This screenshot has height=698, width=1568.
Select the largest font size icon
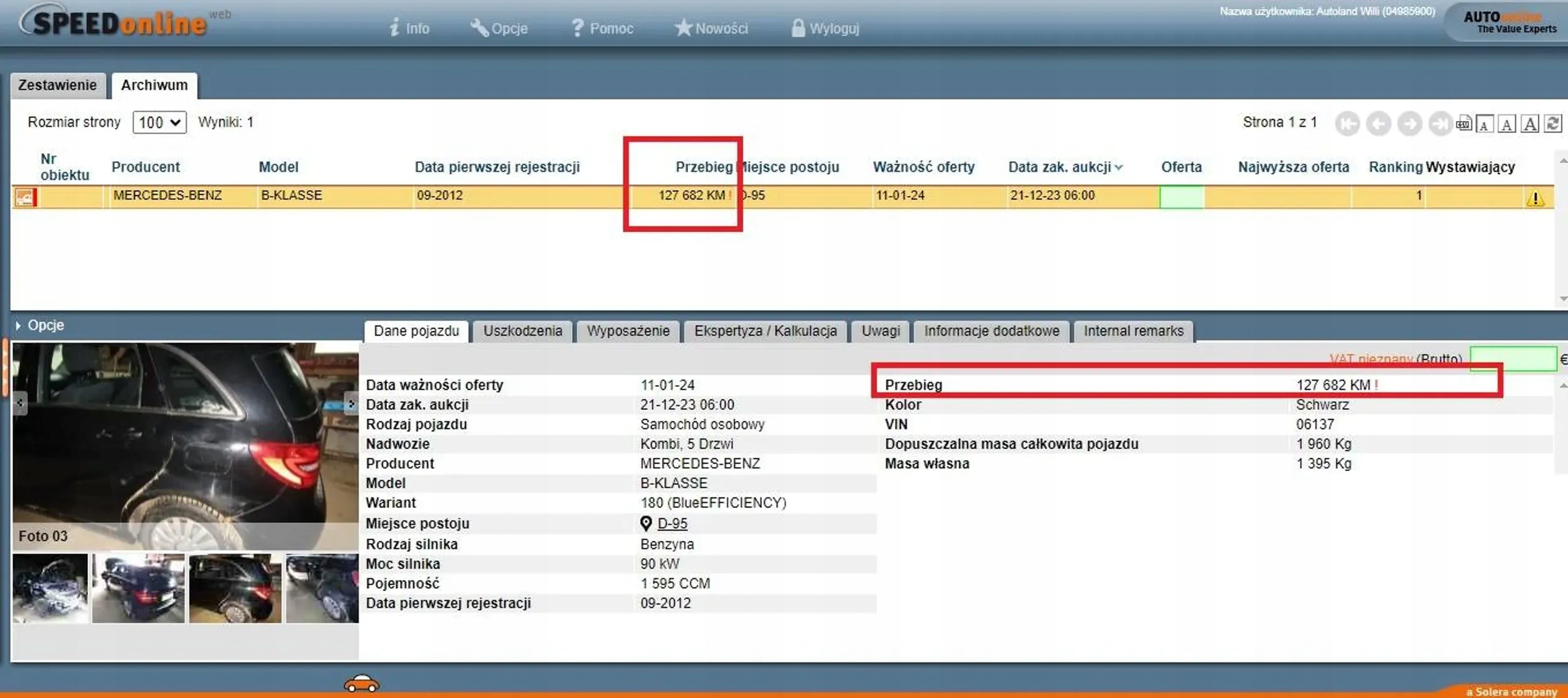click(1530, 124)
